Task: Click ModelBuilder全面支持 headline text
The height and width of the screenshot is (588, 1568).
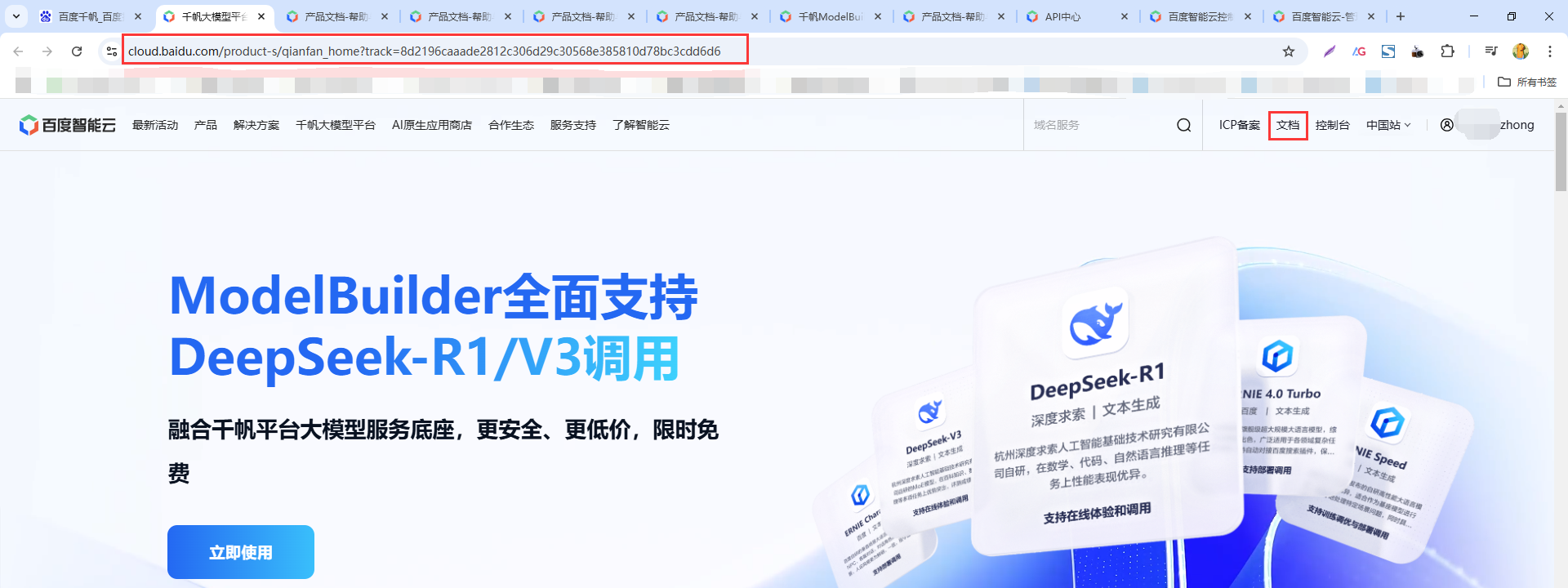Action: [433, 296]
